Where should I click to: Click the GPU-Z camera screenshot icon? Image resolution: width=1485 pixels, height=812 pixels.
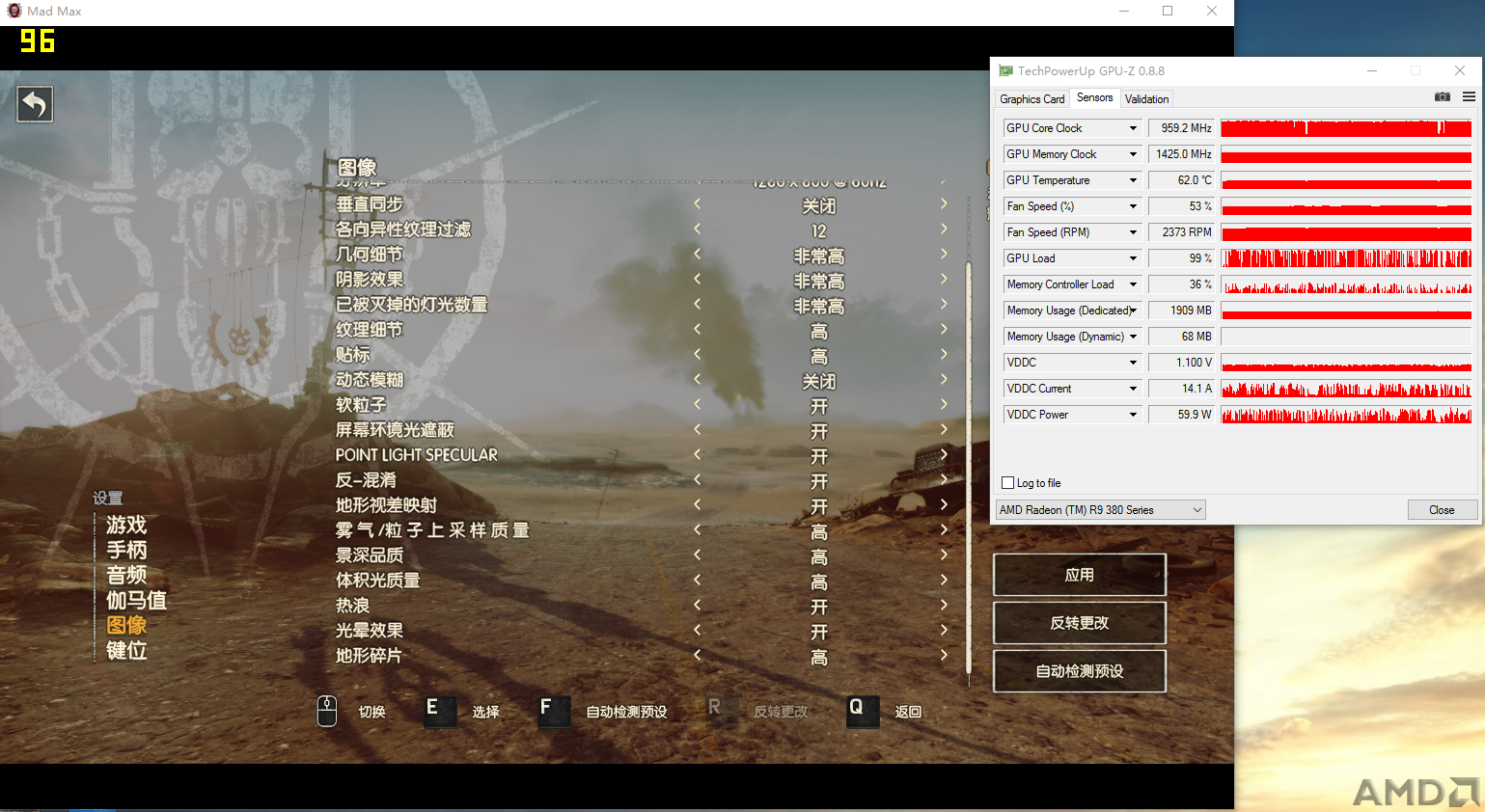click(x=1442, y=96)
